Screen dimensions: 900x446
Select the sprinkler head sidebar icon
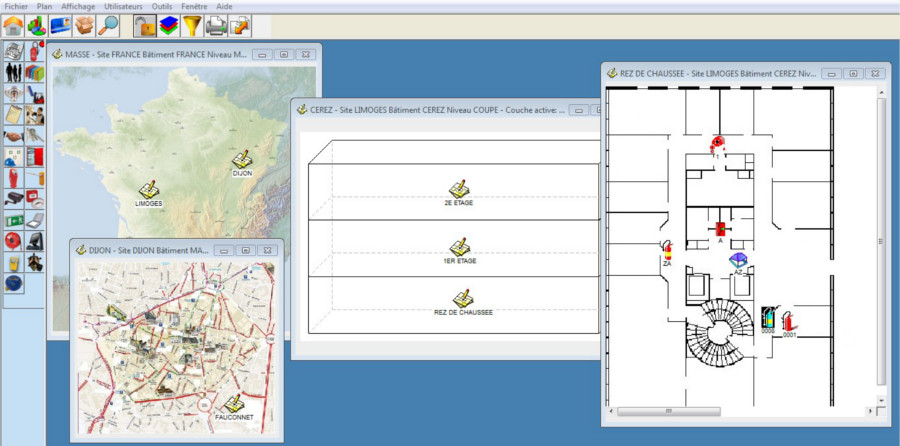point(14,94)
